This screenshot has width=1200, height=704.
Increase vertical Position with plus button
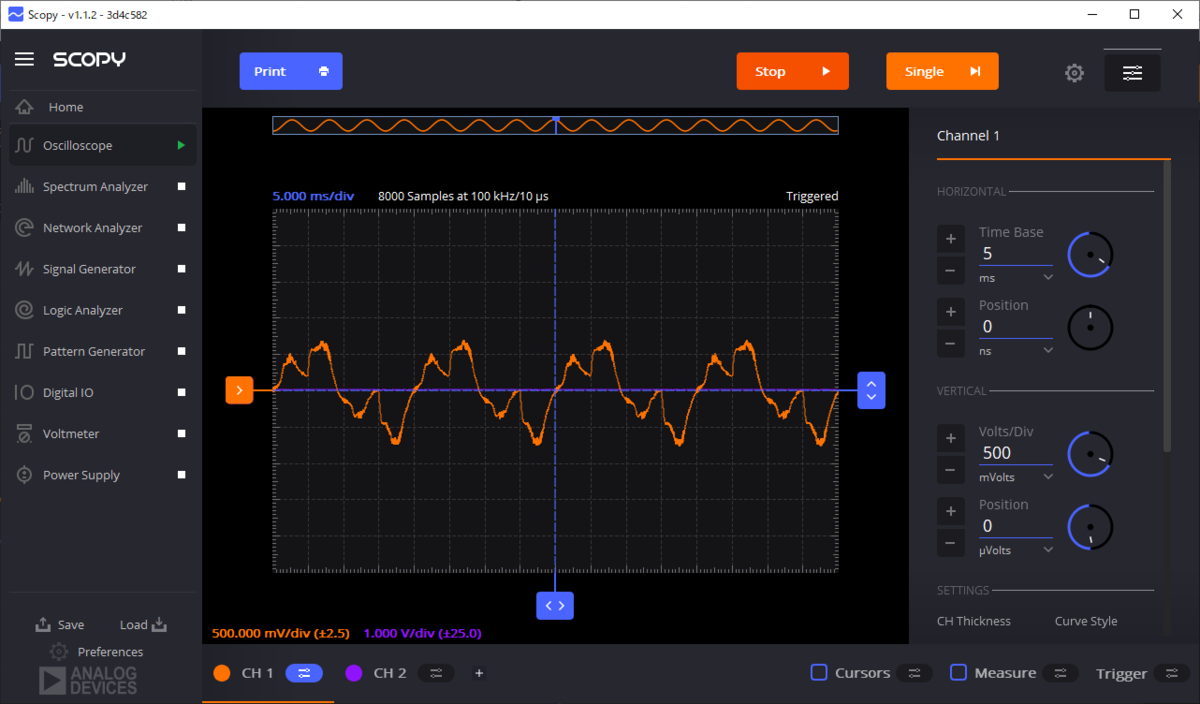click(x=950, y=512)
